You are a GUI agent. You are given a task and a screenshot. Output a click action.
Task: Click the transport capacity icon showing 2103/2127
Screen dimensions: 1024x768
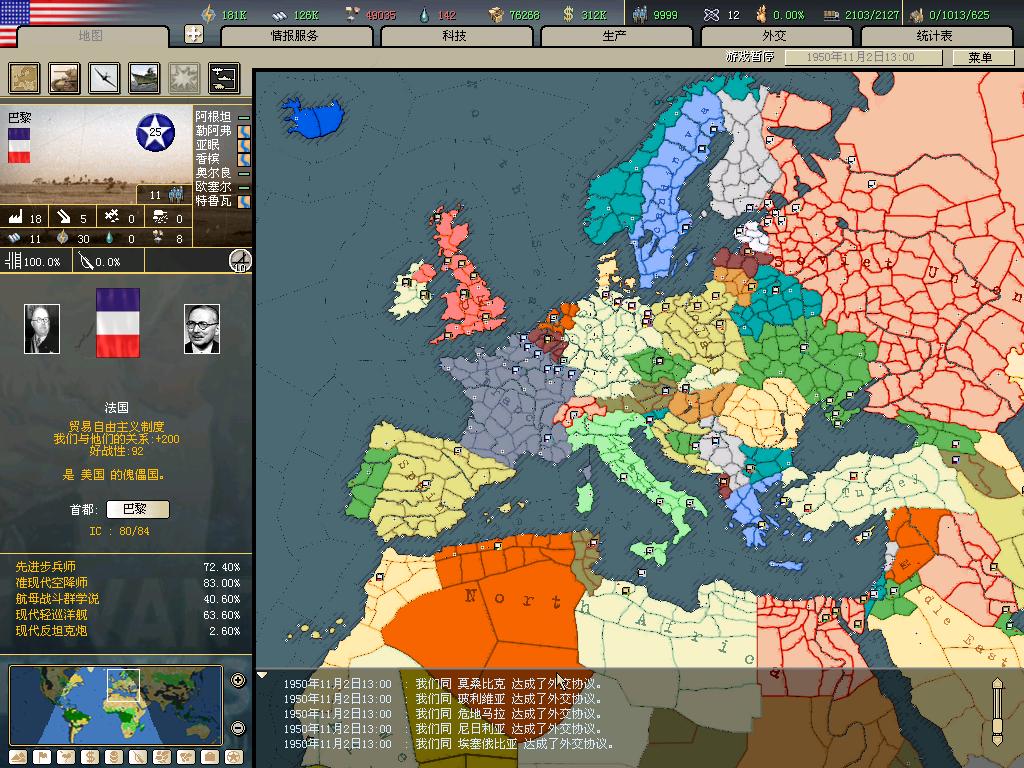tap(831, 15)
